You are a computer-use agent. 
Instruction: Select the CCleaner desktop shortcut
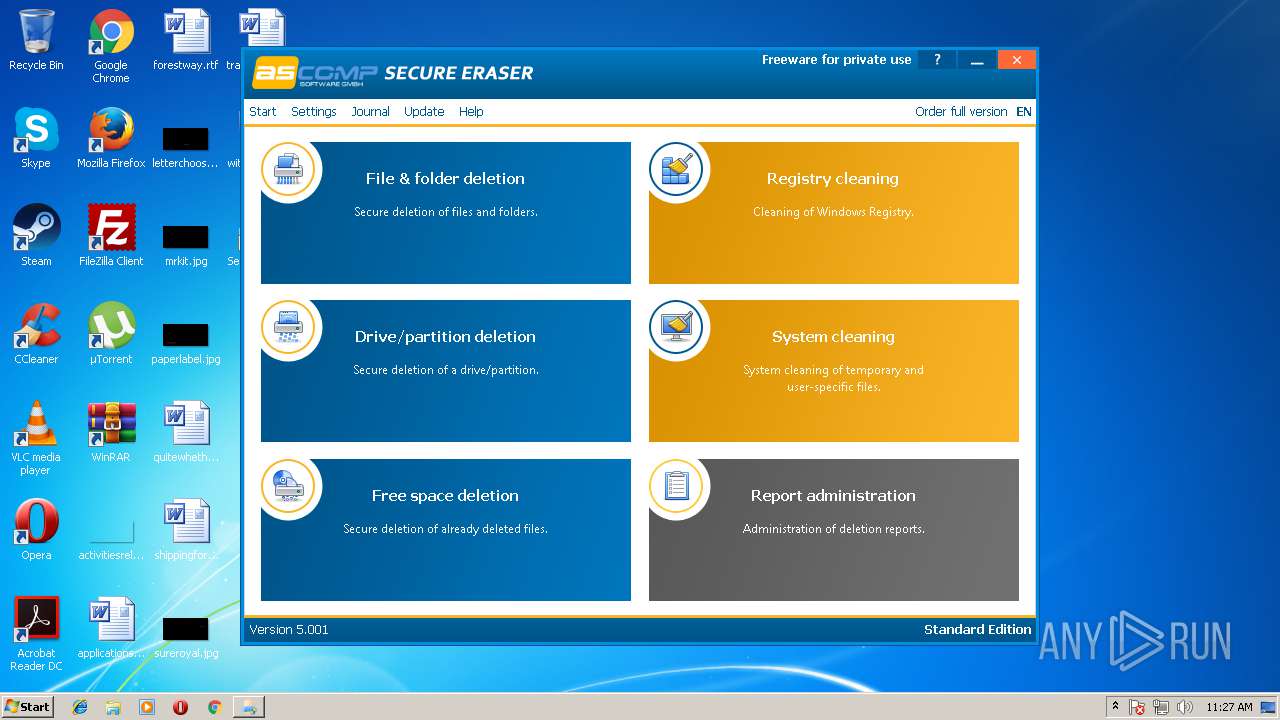coord(36,334)
